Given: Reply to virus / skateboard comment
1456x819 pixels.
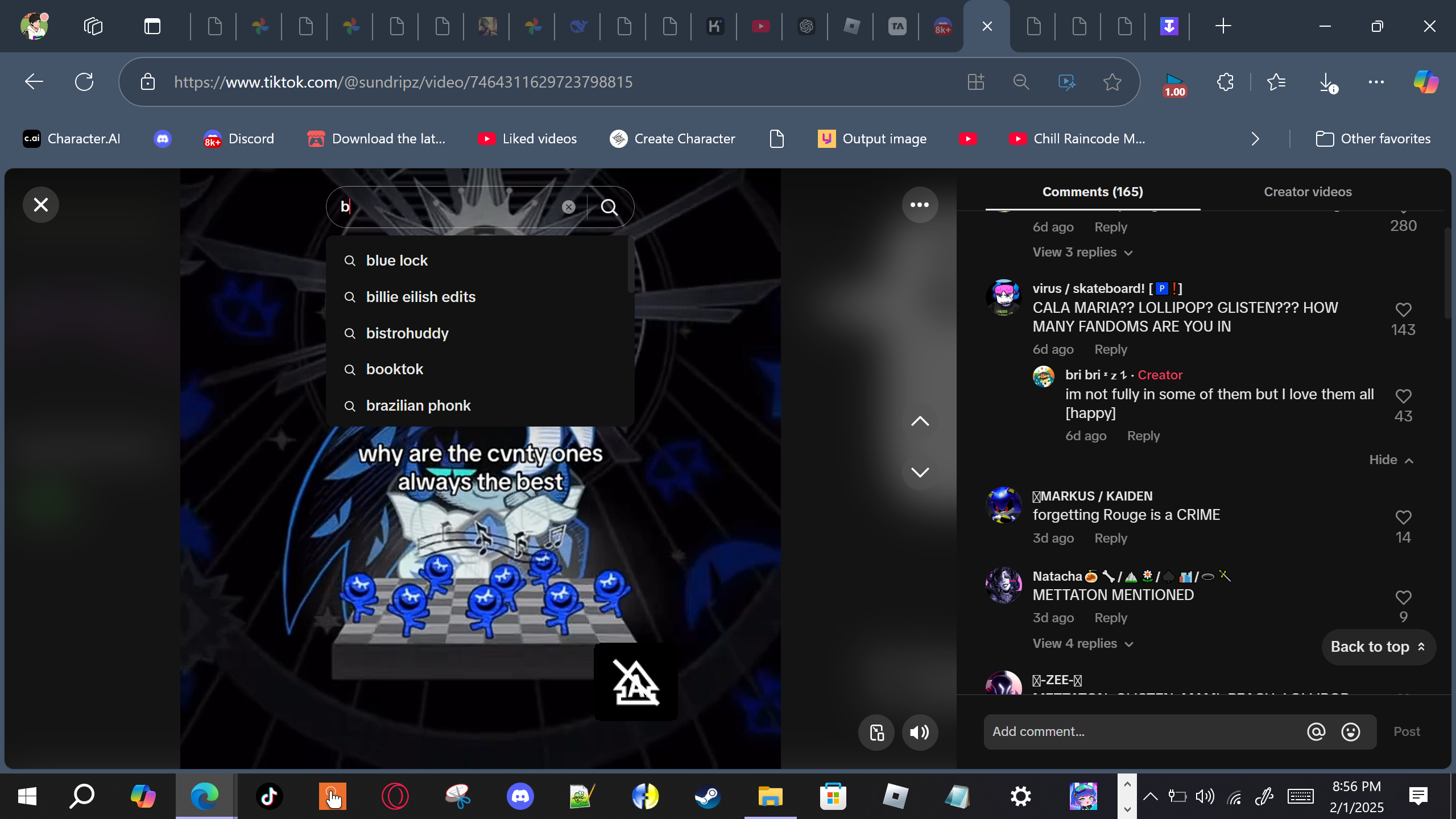Looking at the screenshot, I should click(1110, 349).
